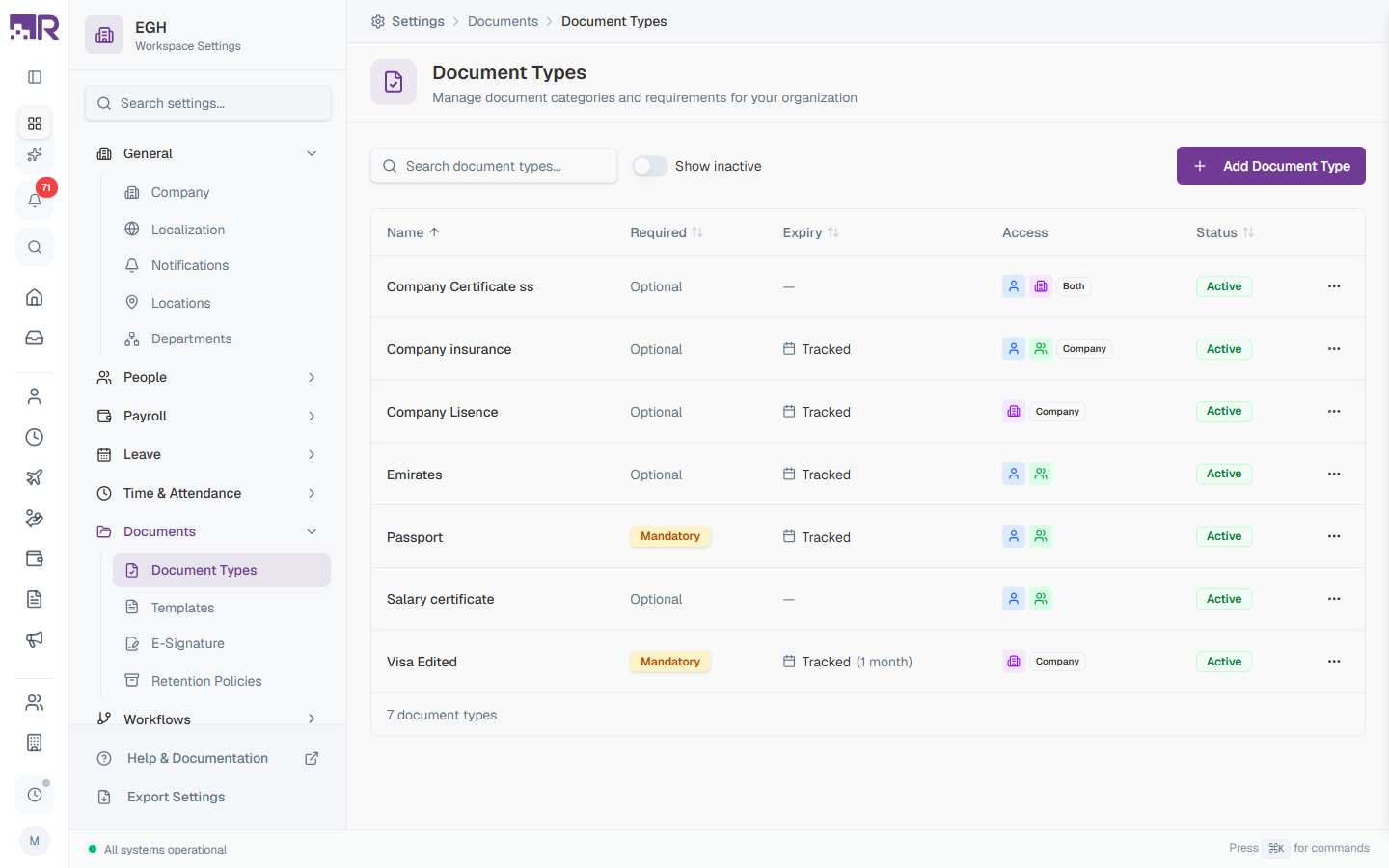Open Localization settings item
The image size is (1389, 868).
222,230
